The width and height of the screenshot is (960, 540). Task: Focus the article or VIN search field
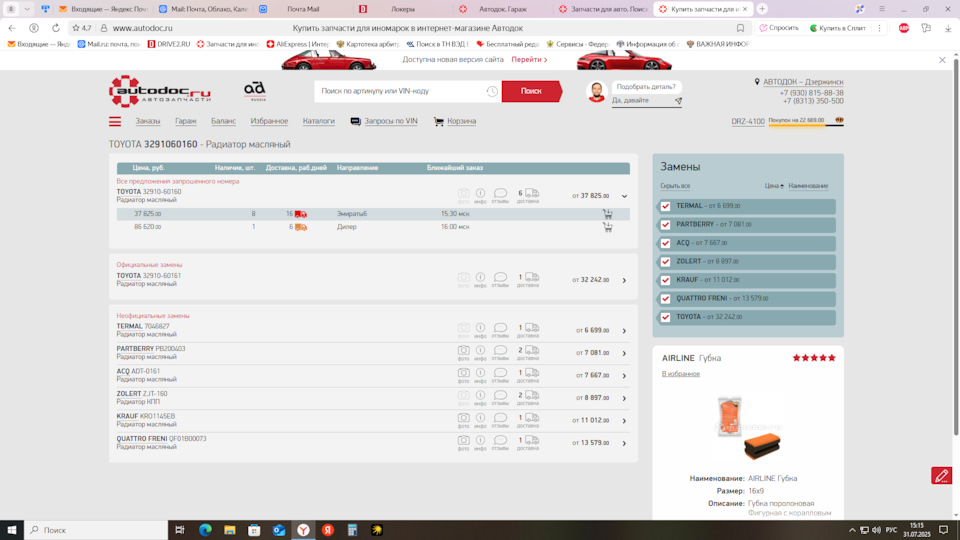coord(401,91)
